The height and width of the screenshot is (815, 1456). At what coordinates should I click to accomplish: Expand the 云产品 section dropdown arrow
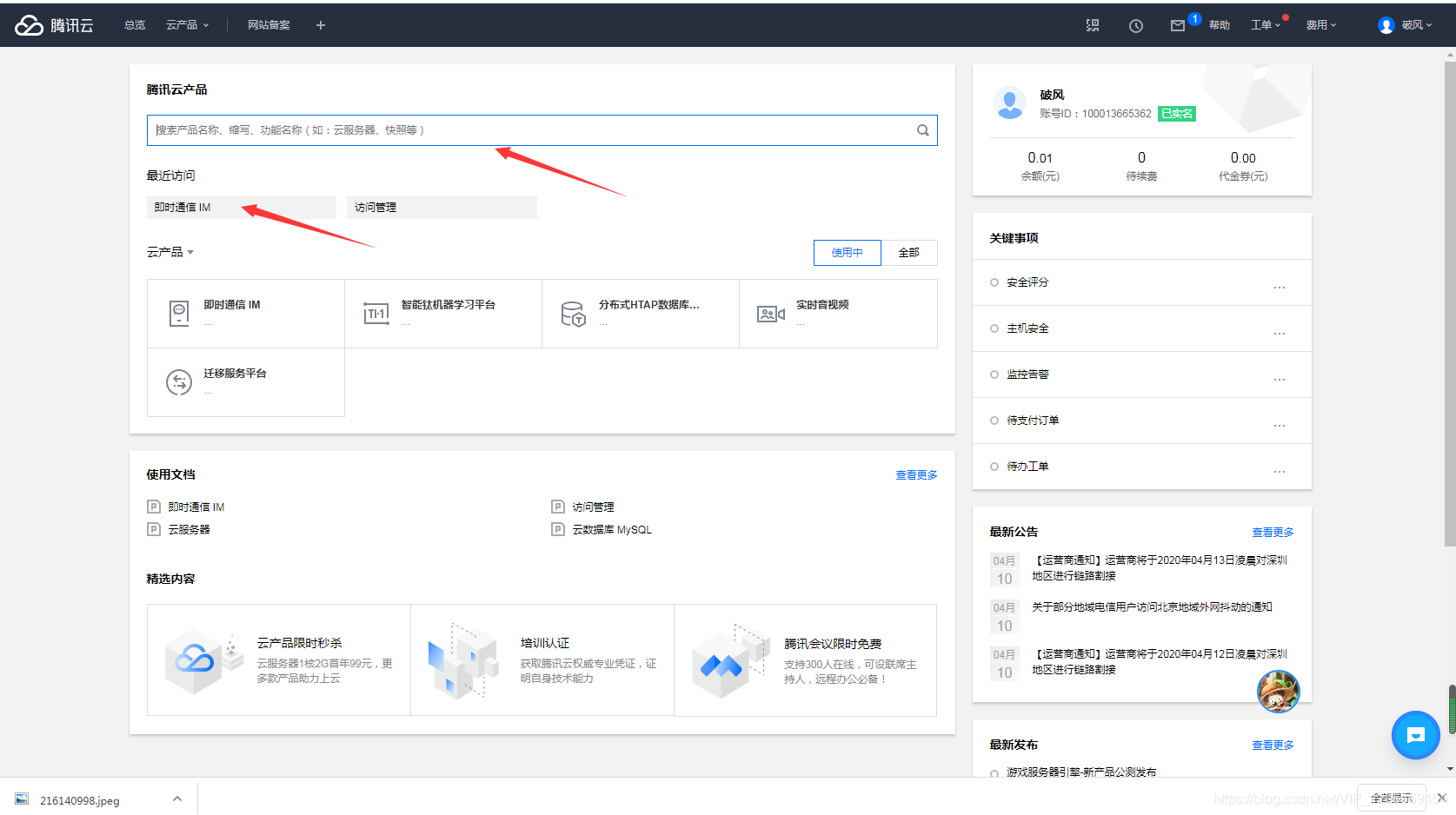click(x=191, y=253)
